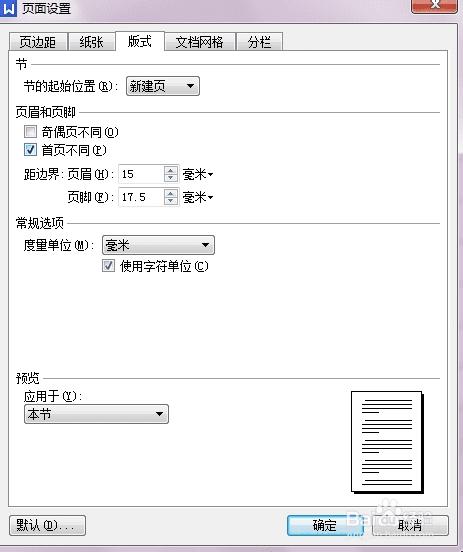Increase the 页脚 distance with up arrow
This screenshot has width=463, height=552.
point(171,193)
